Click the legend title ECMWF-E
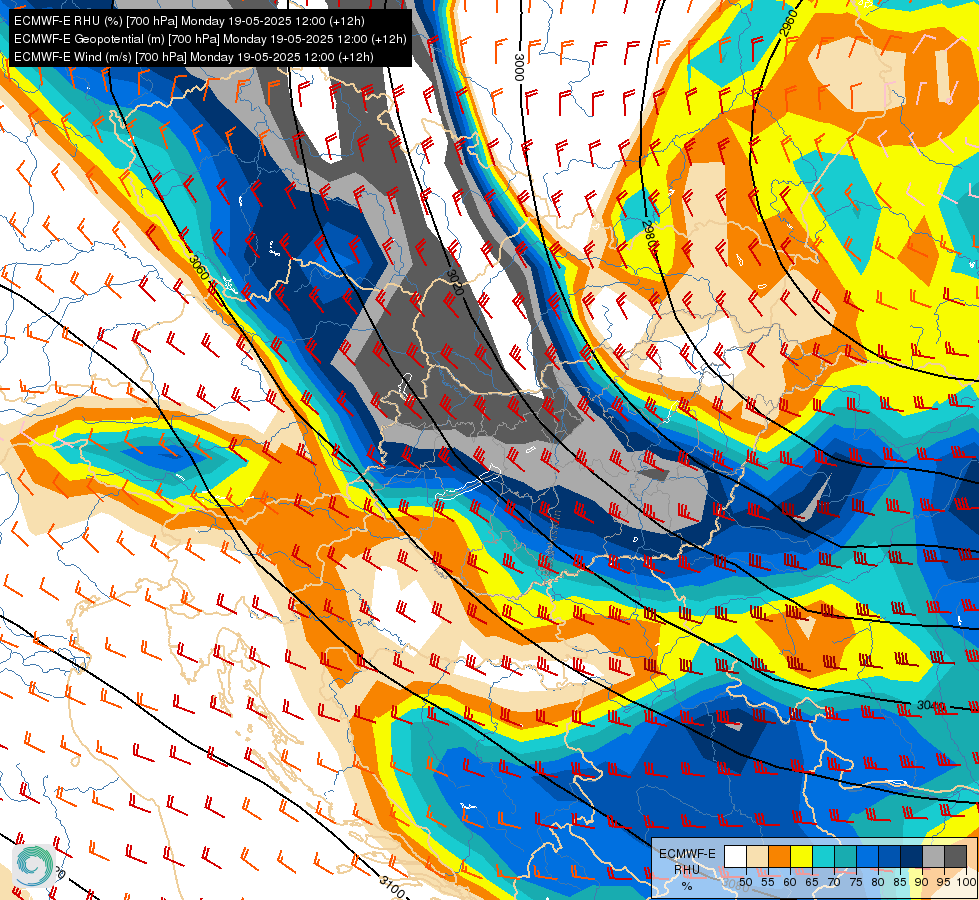Image resolution: width=979 pixels, height=900 pixels. pos(687,854)
